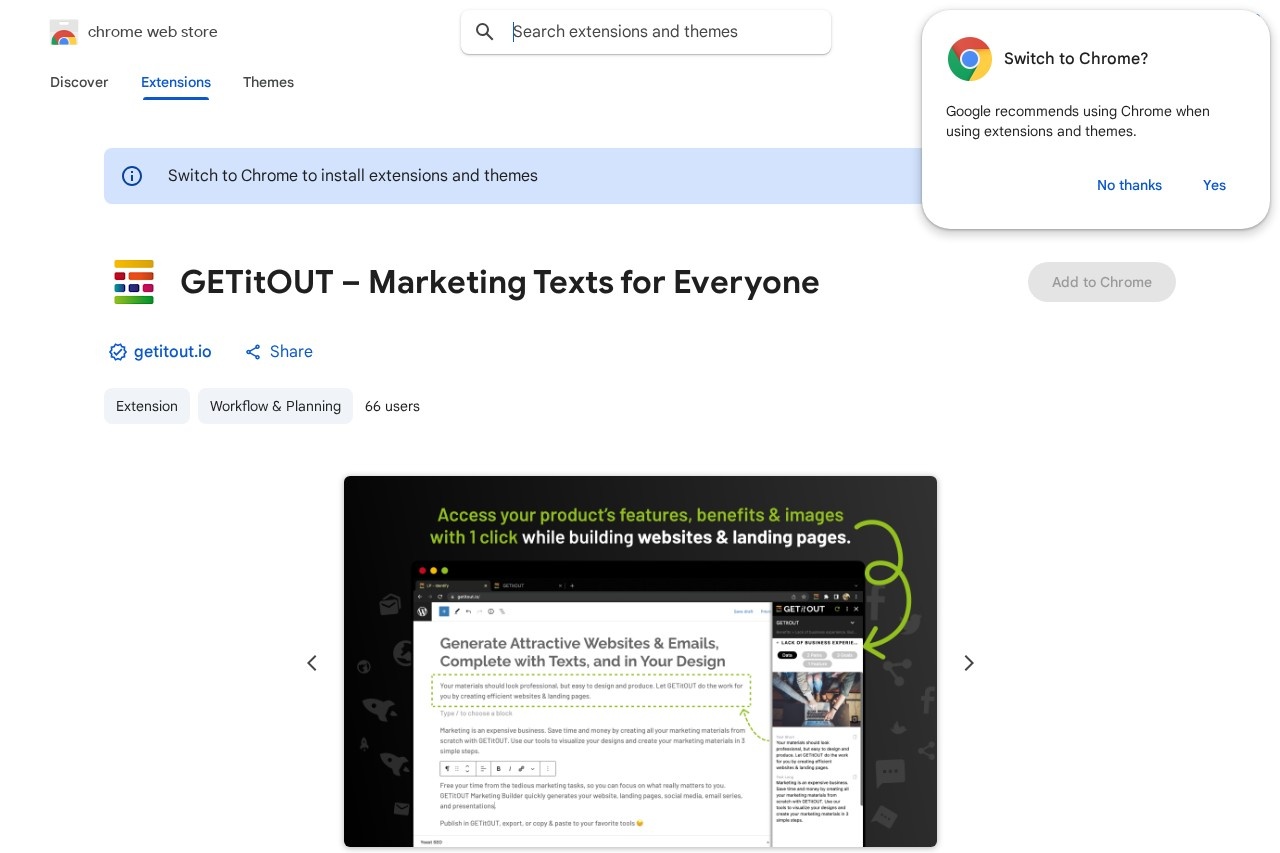Click the Share icon
The image size is (1280, 853).
pyautogui.click(x=253, y=352)
